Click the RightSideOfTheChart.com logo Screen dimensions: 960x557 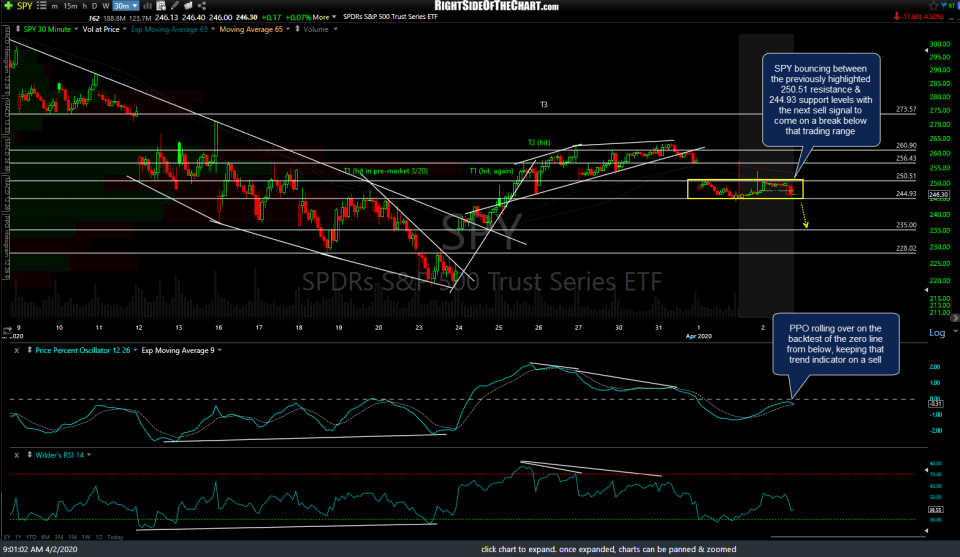(496, 6)
